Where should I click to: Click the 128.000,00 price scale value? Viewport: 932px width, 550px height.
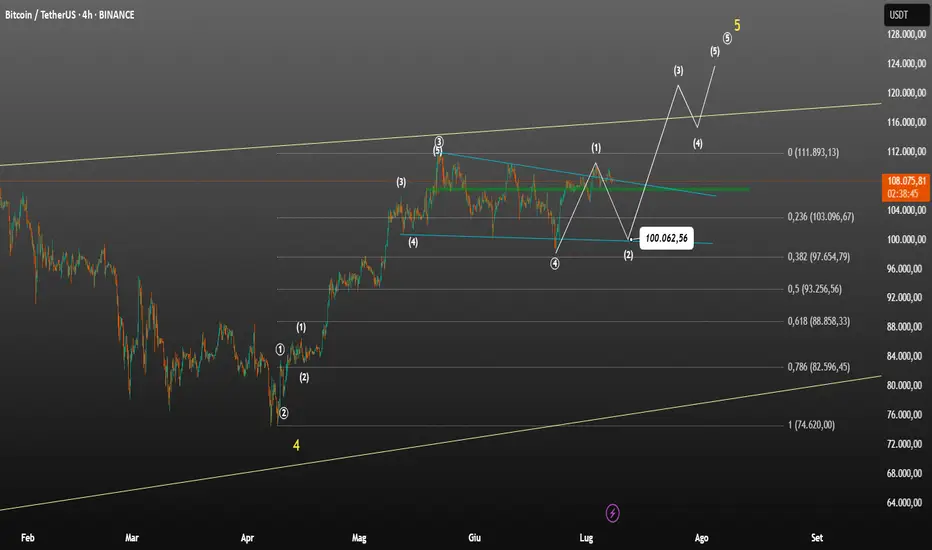tap(906, 34)
